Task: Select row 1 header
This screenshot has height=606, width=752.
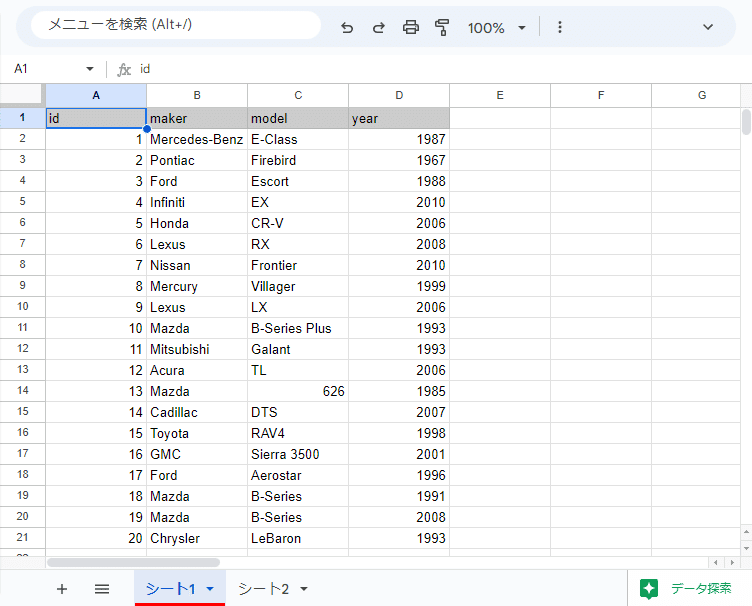Action: click(23, 118)
